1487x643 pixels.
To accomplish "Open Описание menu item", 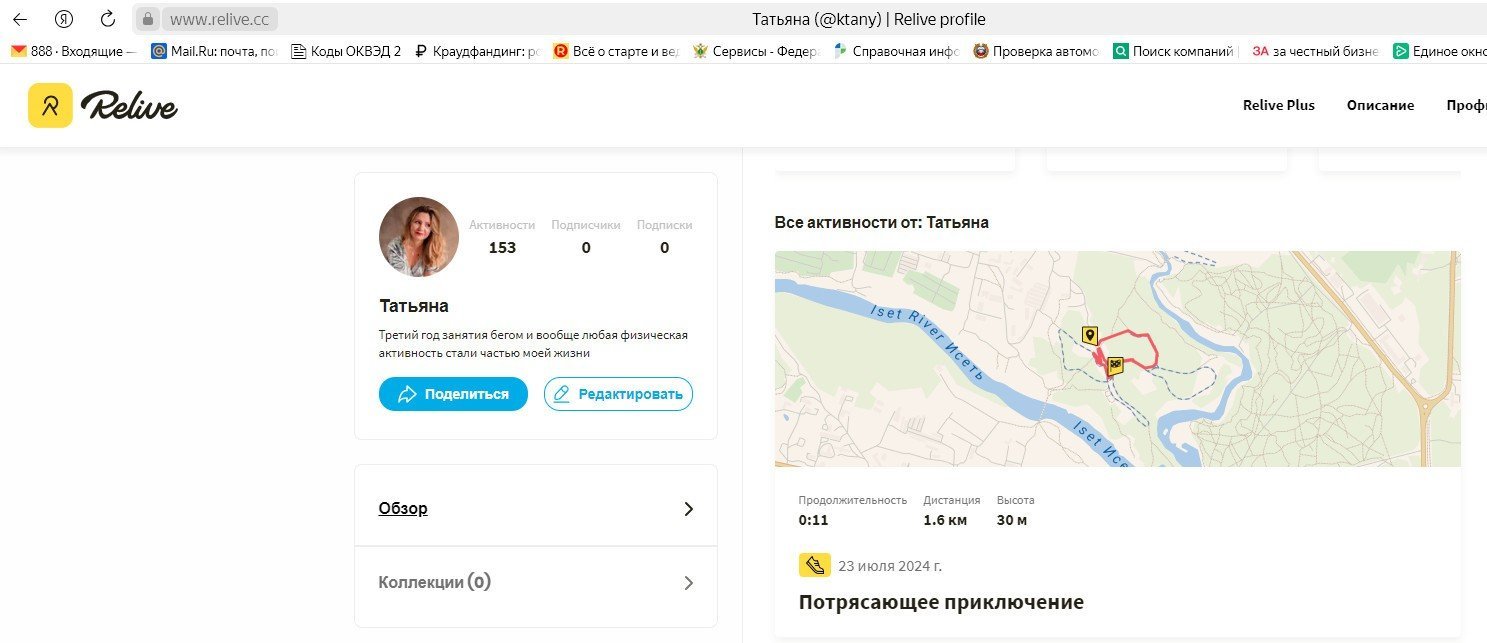I will click(1380, 105).
